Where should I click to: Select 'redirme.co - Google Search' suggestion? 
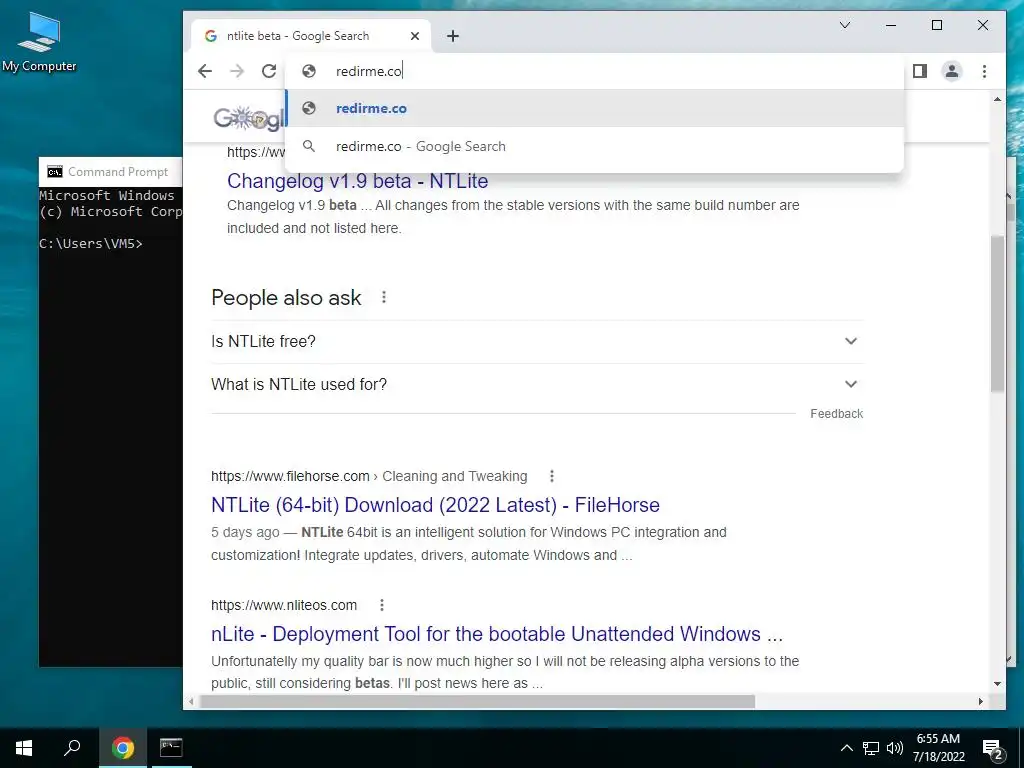click(594, 146)
